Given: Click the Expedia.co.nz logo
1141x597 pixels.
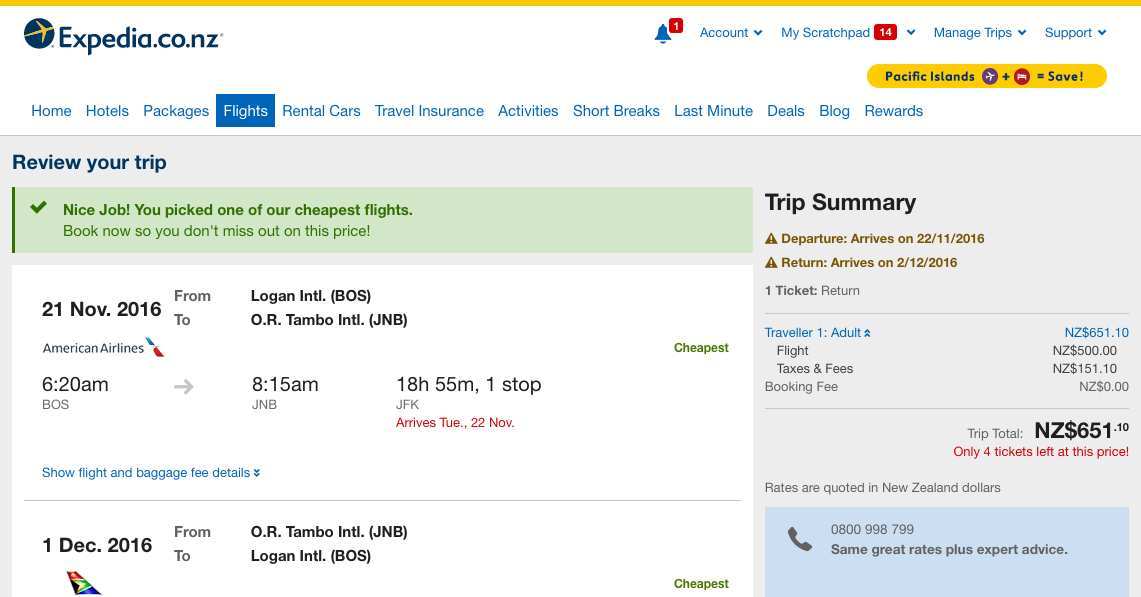Looking at the screenshot, I should (123, 37).
